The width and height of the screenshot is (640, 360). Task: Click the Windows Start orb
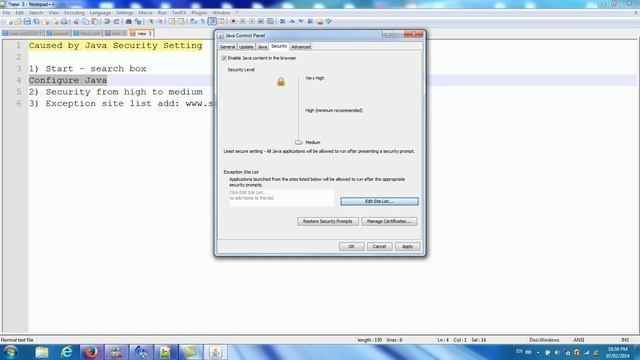[x=10, y=352]
